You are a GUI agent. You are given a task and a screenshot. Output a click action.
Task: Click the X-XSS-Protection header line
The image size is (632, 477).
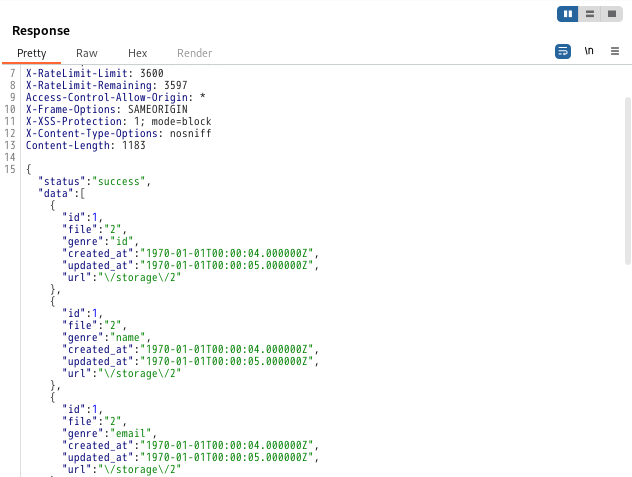tap(118, 121)
